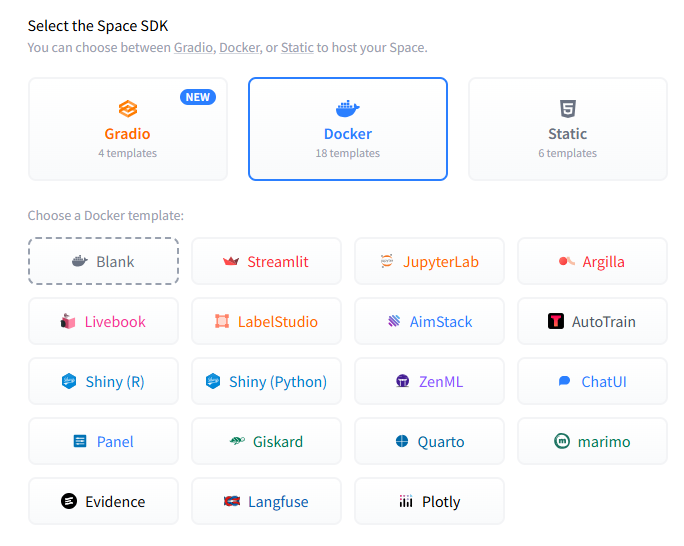Pick the Shiny (Python) template

click(x=266, y=382)
